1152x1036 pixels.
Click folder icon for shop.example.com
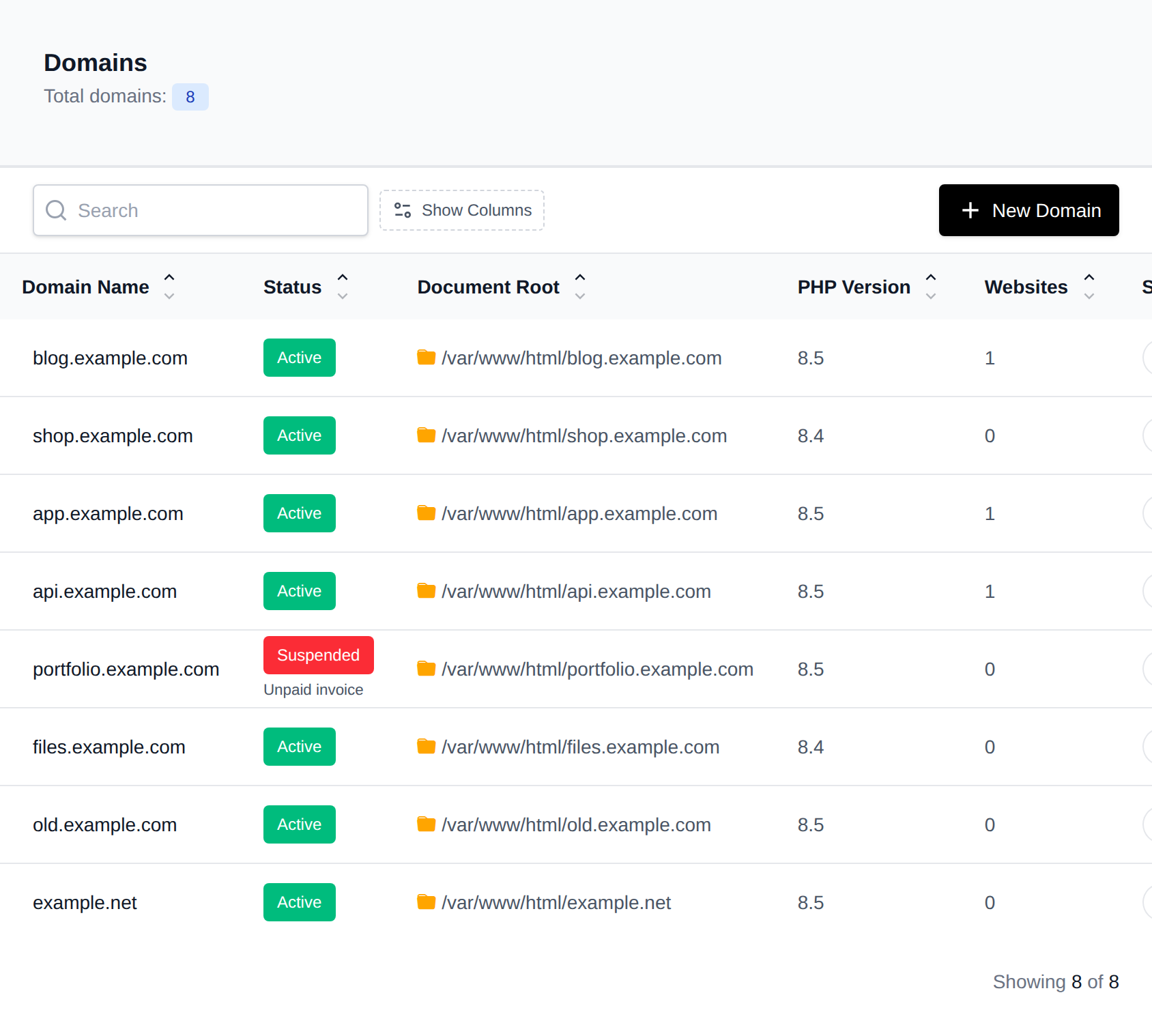tap(427, 435)
